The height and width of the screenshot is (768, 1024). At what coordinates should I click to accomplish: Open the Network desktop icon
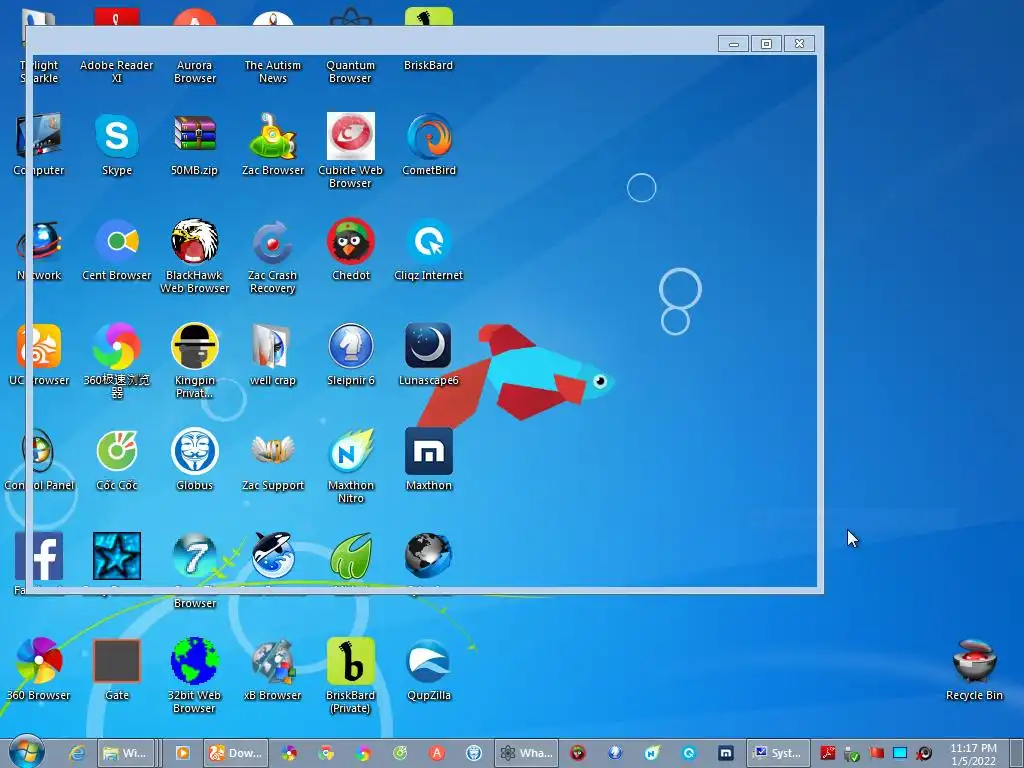click(39, 249)
